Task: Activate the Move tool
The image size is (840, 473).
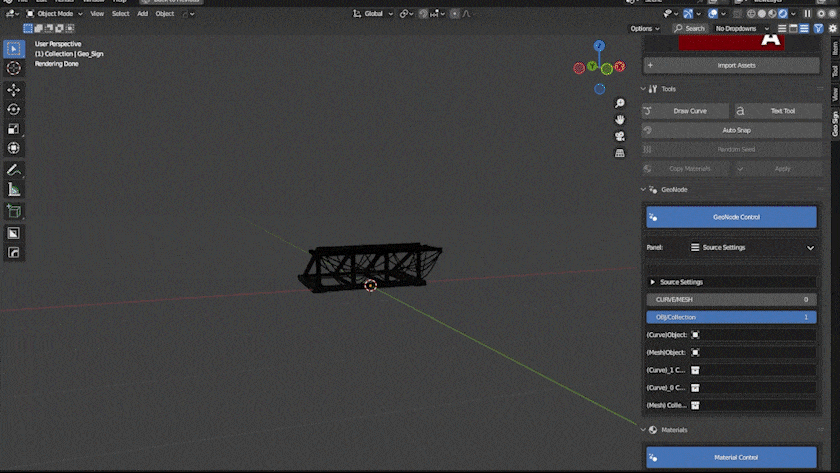Action: (14, 90)
